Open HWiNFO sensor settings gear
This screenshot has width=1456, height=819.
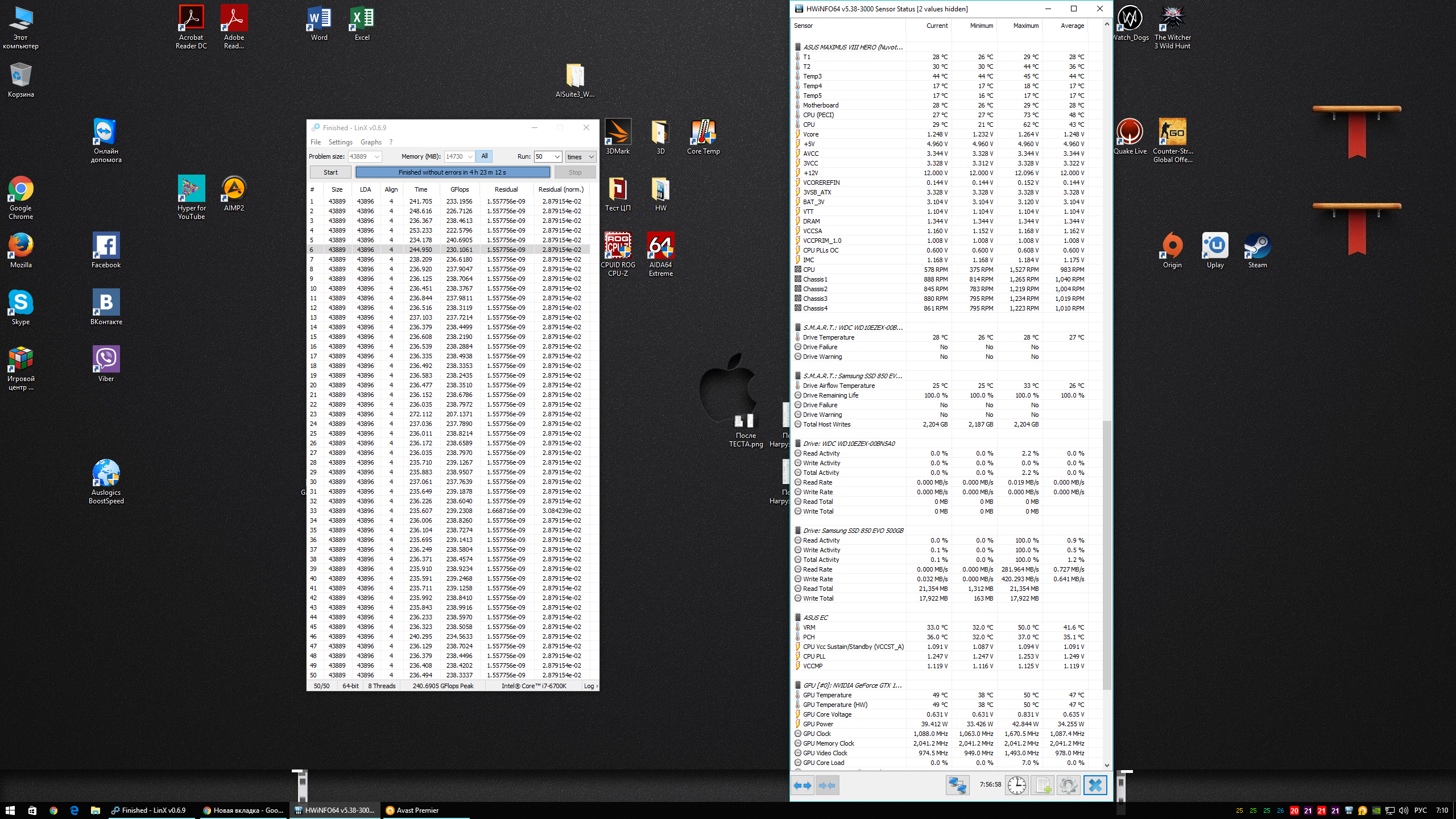pyautogui.click(x=1068, y=785)
